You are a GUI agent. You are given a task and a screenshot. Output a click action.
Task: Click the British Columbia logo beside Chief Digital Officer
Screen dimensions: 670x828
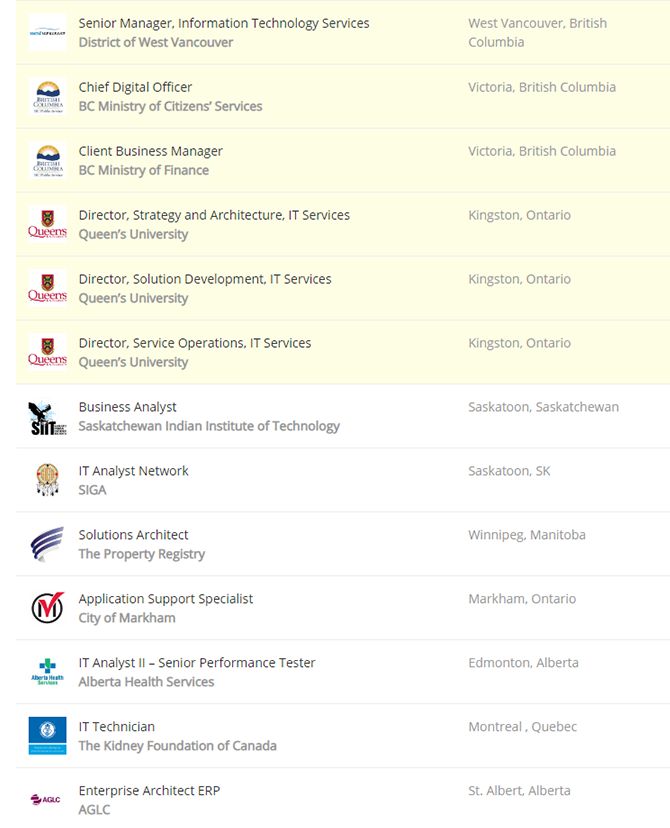47,96
